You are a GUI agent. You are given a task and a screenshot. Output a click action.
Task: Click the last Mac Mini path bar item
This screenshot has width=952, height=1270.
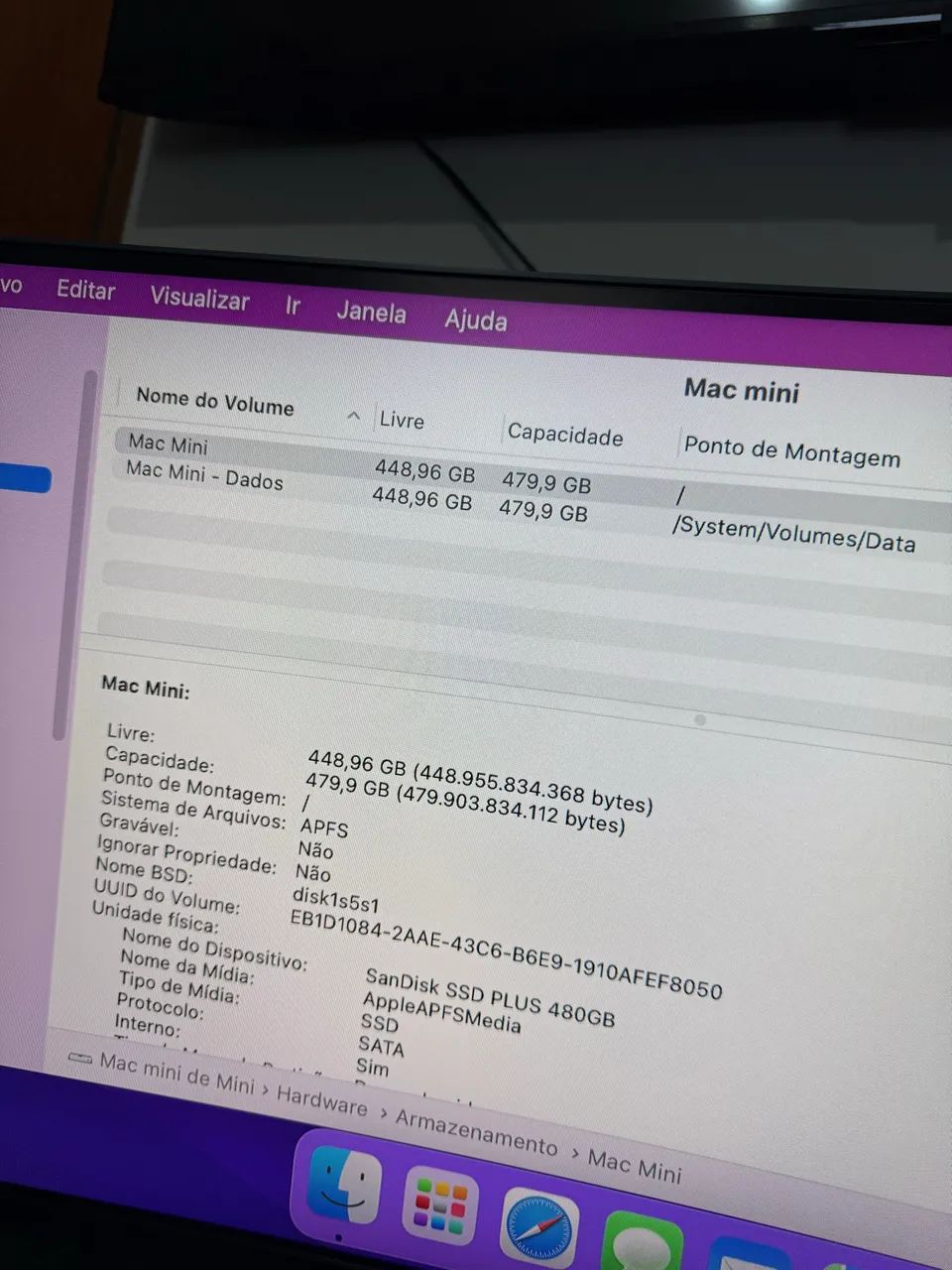635,1165
